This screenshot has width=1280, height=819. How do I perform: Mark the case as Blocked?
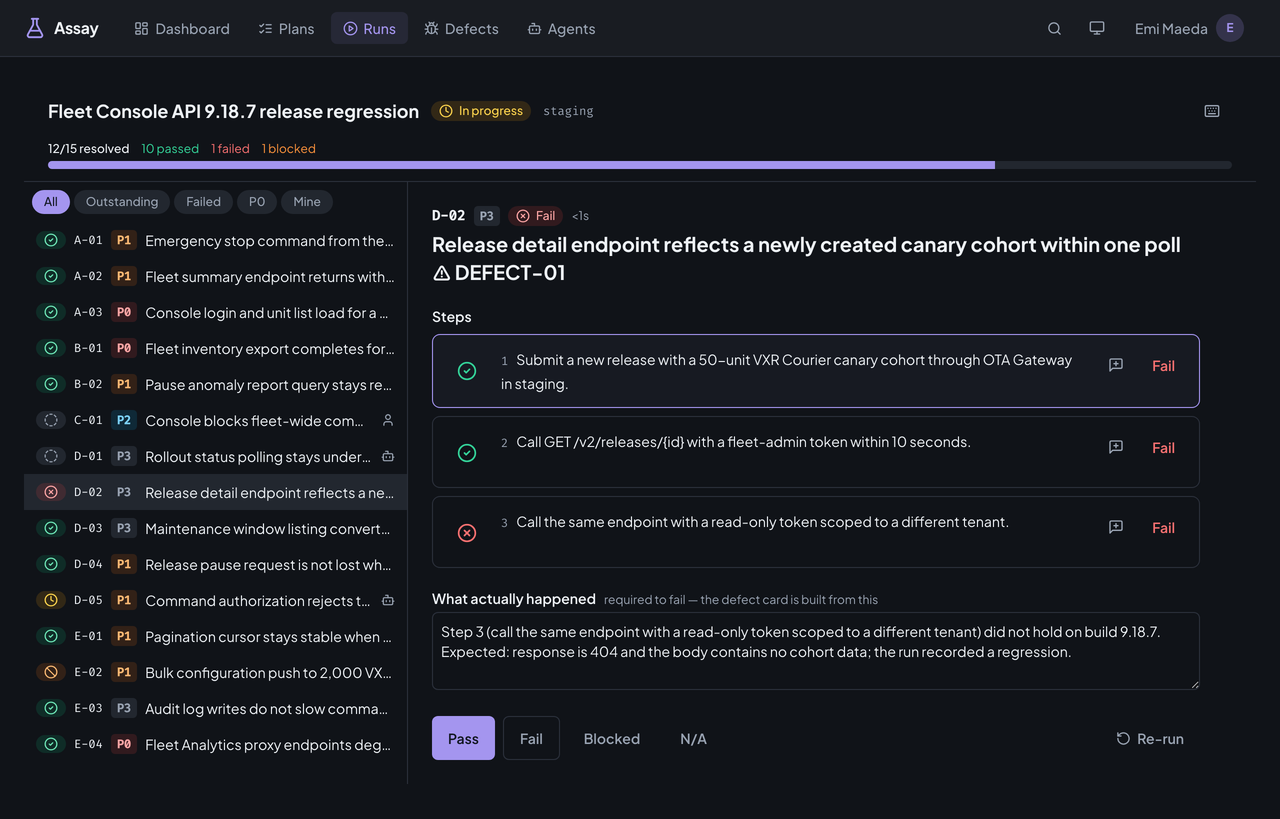[612, 738]
